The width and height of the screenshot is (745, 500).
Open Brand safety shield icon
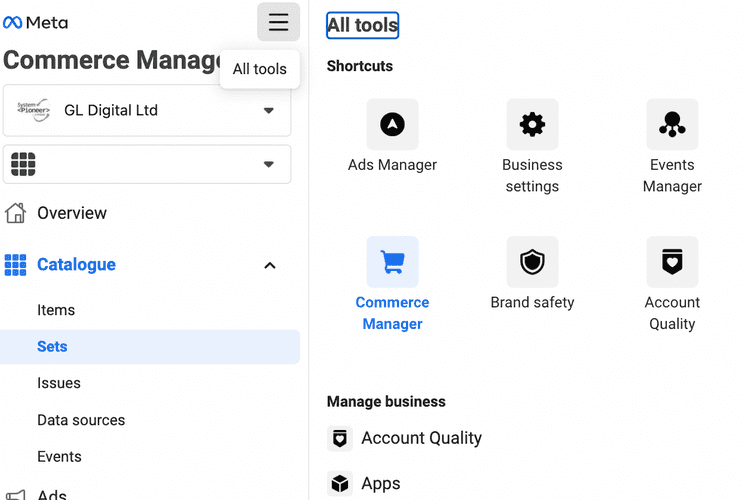coord(532,262)
